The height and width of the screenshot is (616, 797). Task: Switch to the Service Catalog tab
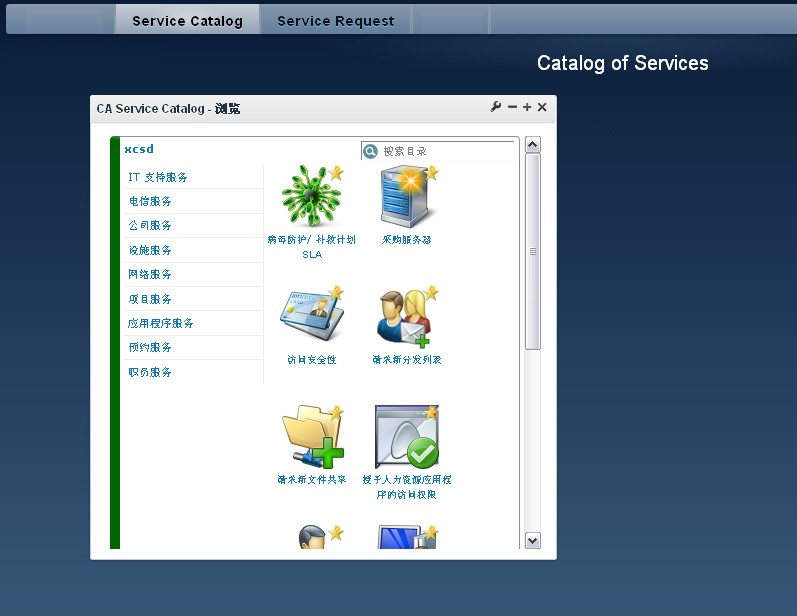tap(187, 21)
